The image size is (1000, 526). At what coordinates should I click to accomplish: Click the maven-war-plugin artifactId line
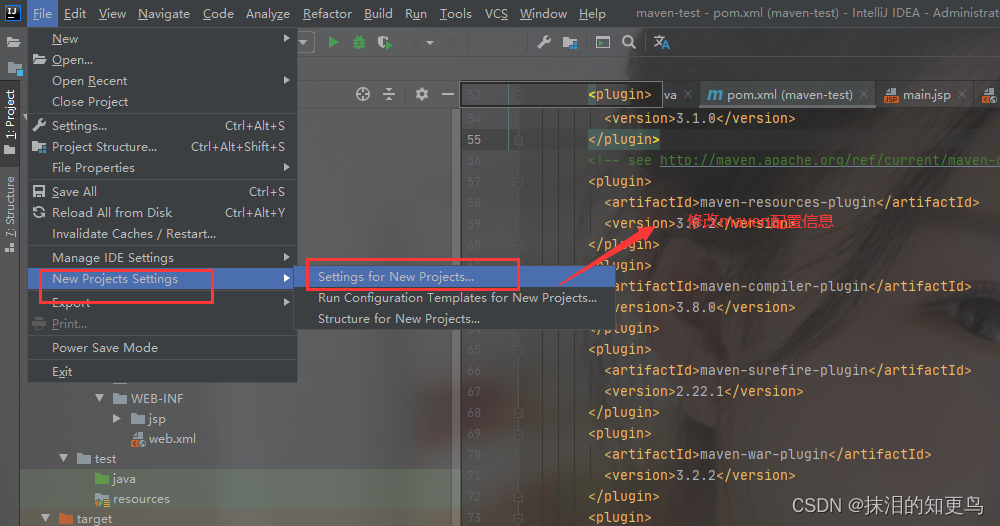[767, 455]
